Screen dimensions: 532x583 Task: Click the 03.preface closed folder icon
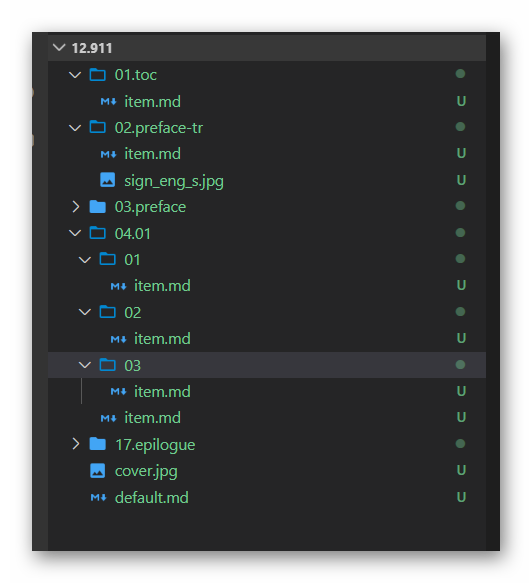point(98,207)
